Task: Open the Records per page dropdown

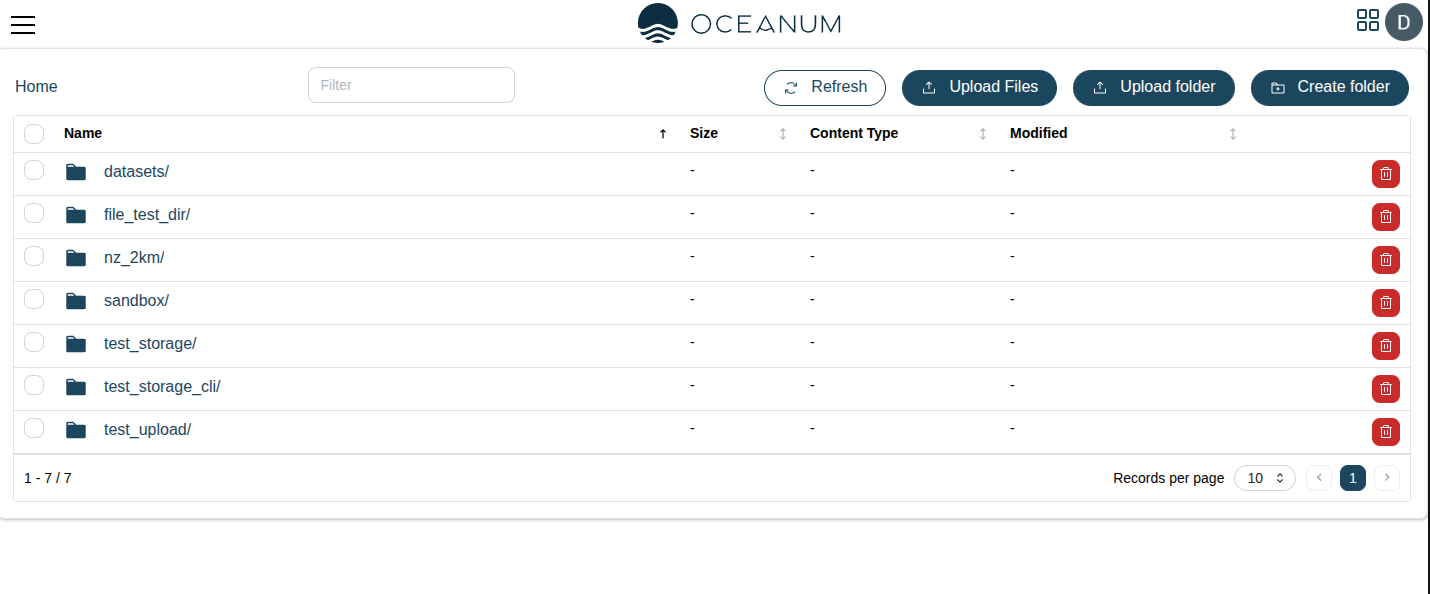Action: click(x=1264, y=478)
